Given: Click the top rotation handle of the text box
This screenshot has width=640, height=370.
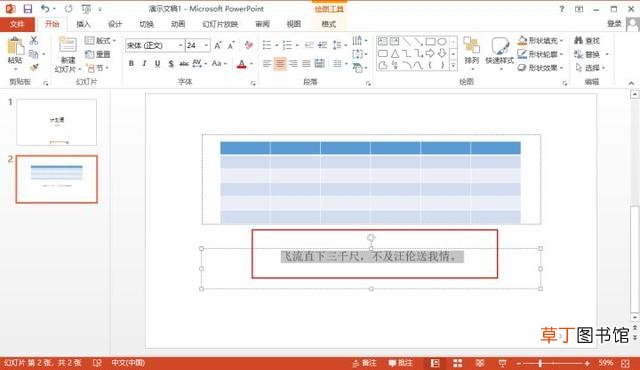Looking at the screenshot, I should tap(371, 237).
